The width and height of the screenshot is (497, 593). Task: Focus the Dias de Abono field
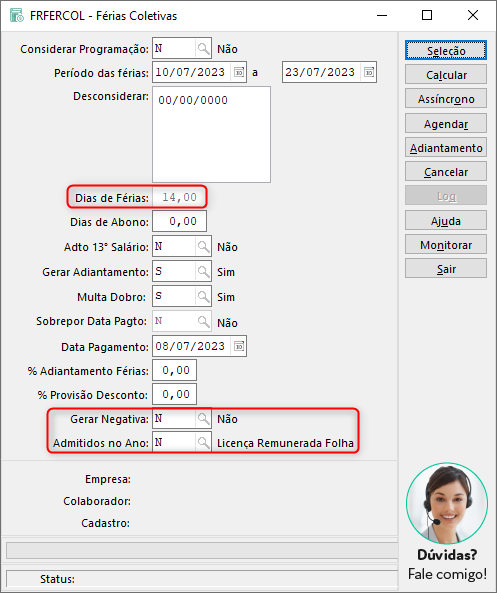pyautogui.click(x=180, y=221)
